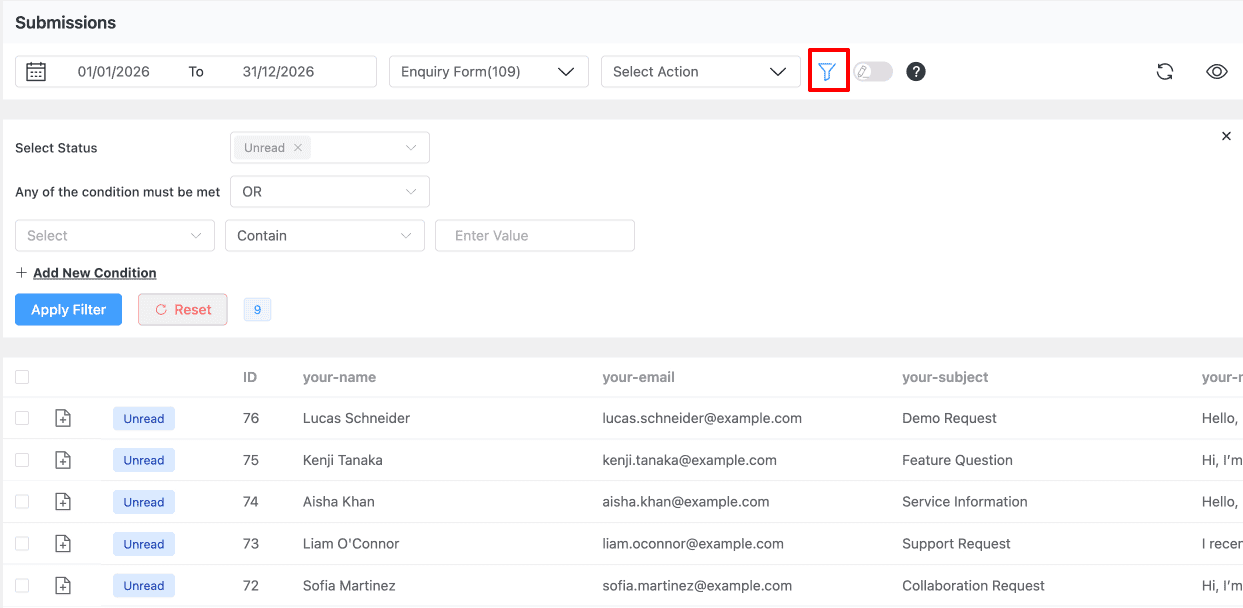Viewport: 1243px width, 608px height.
Task: Click email liam.oconnor@example.com
Action: [x=693, y=544]
